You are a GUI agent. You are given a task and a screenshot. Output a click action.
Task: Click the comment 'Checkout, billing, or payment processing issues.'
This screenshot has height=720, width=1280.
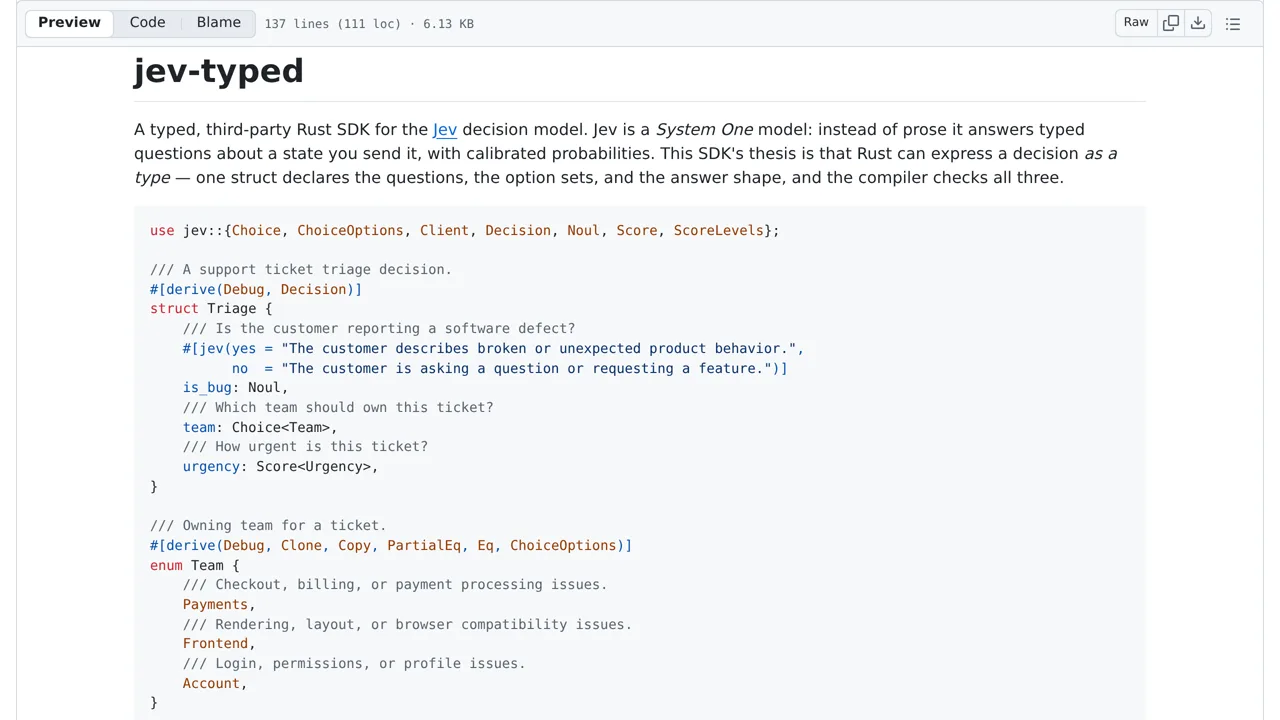coord(395,585)
